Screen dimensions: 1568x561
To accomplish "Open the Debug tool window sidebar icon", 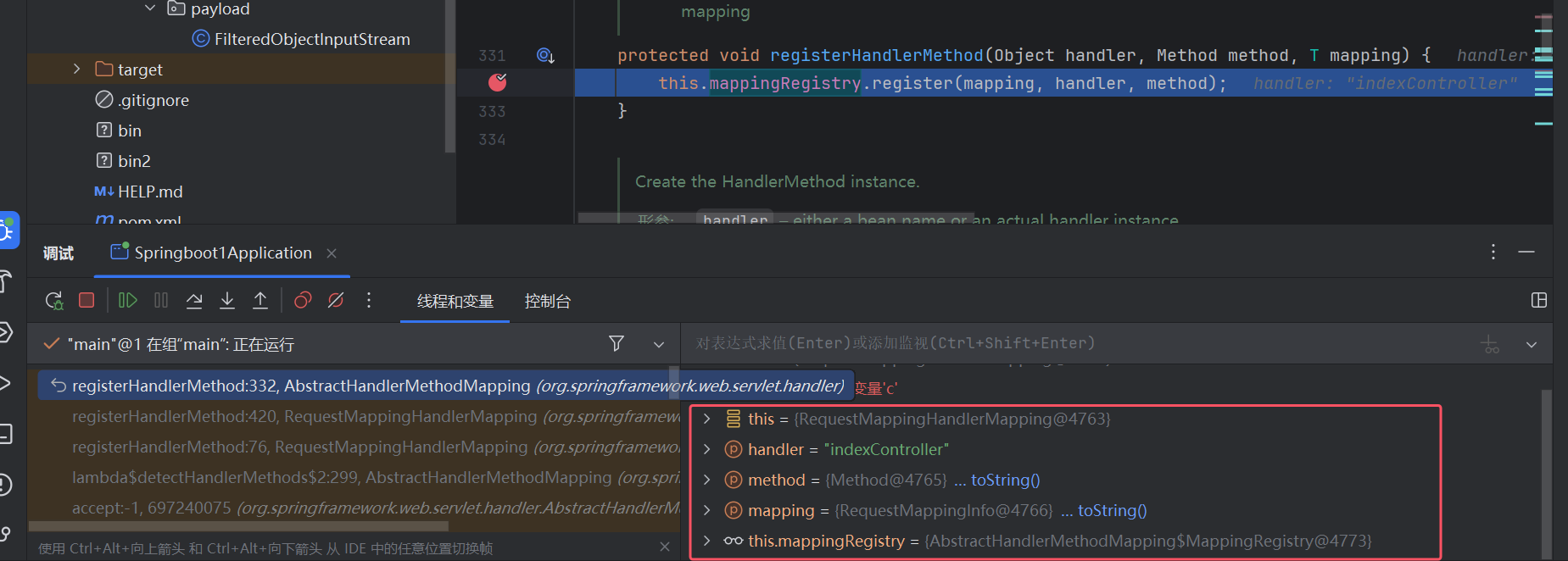I will click(x=7, y=230).
